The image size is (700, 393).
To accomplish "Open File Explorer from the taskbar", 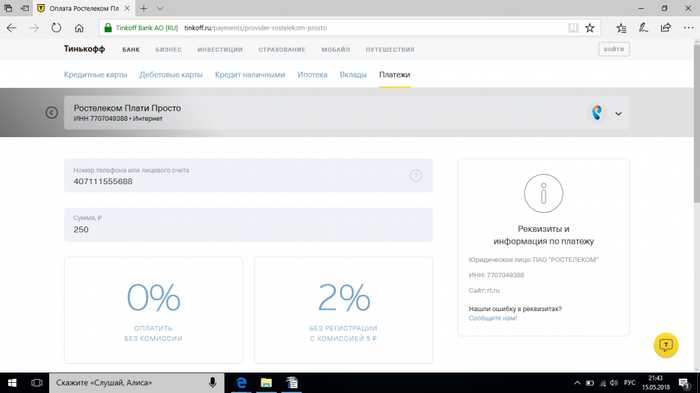I will [x=267, y=383].
